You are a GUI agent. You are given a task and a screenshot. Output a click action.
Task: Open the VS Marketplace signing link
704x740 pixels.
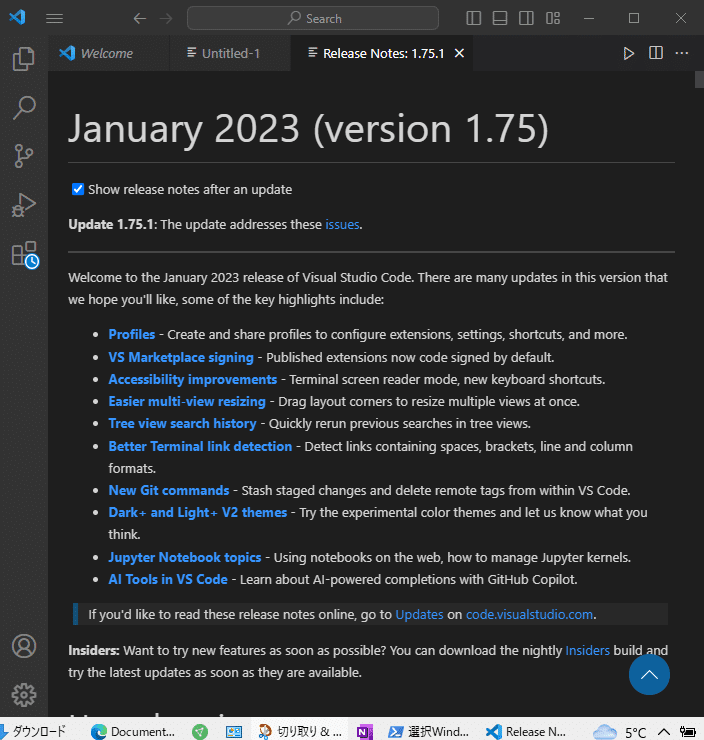[x=181, y=358]
